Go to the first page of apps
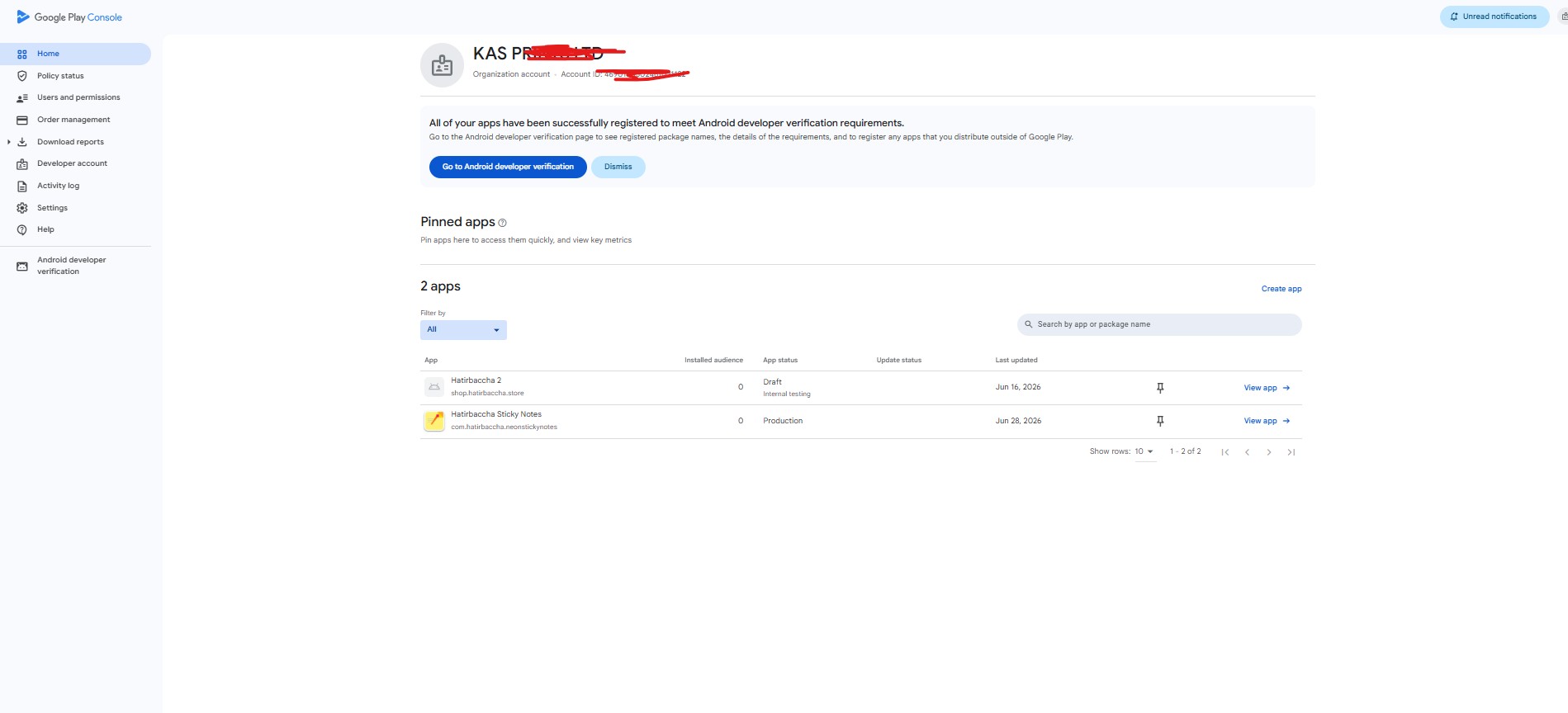 (x=1225, y=452)
